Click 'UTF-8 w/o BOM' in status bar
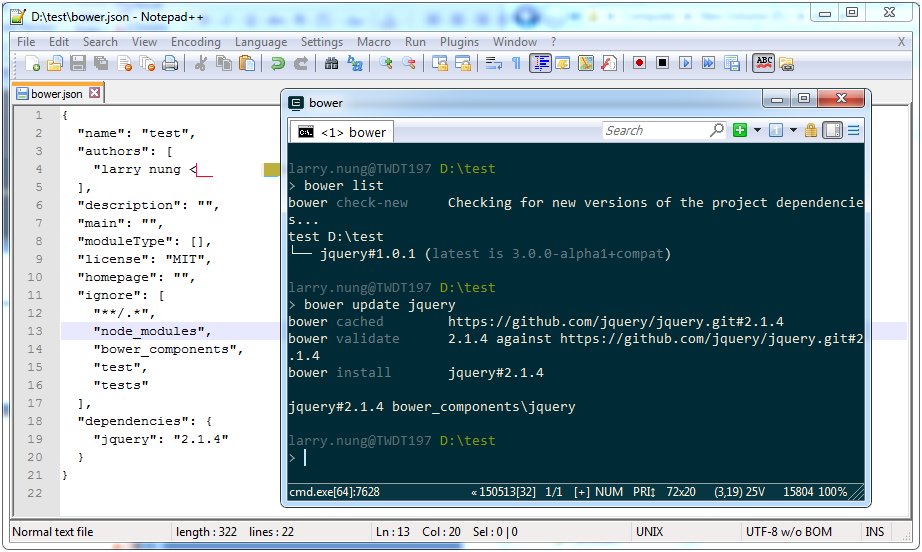922x552 pixels. pyautogui.click(x=789, y=531)
